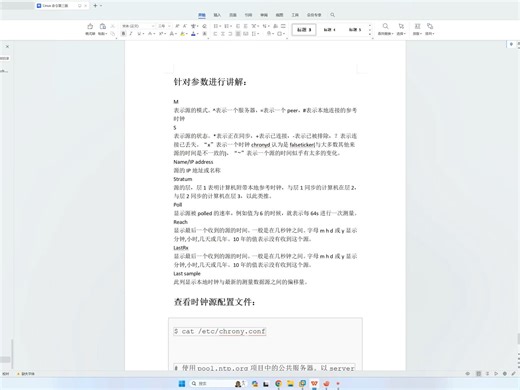Open the Paste options dropdown arrow
The height and width of the screenshot is (390, 520).
(106, 34)
